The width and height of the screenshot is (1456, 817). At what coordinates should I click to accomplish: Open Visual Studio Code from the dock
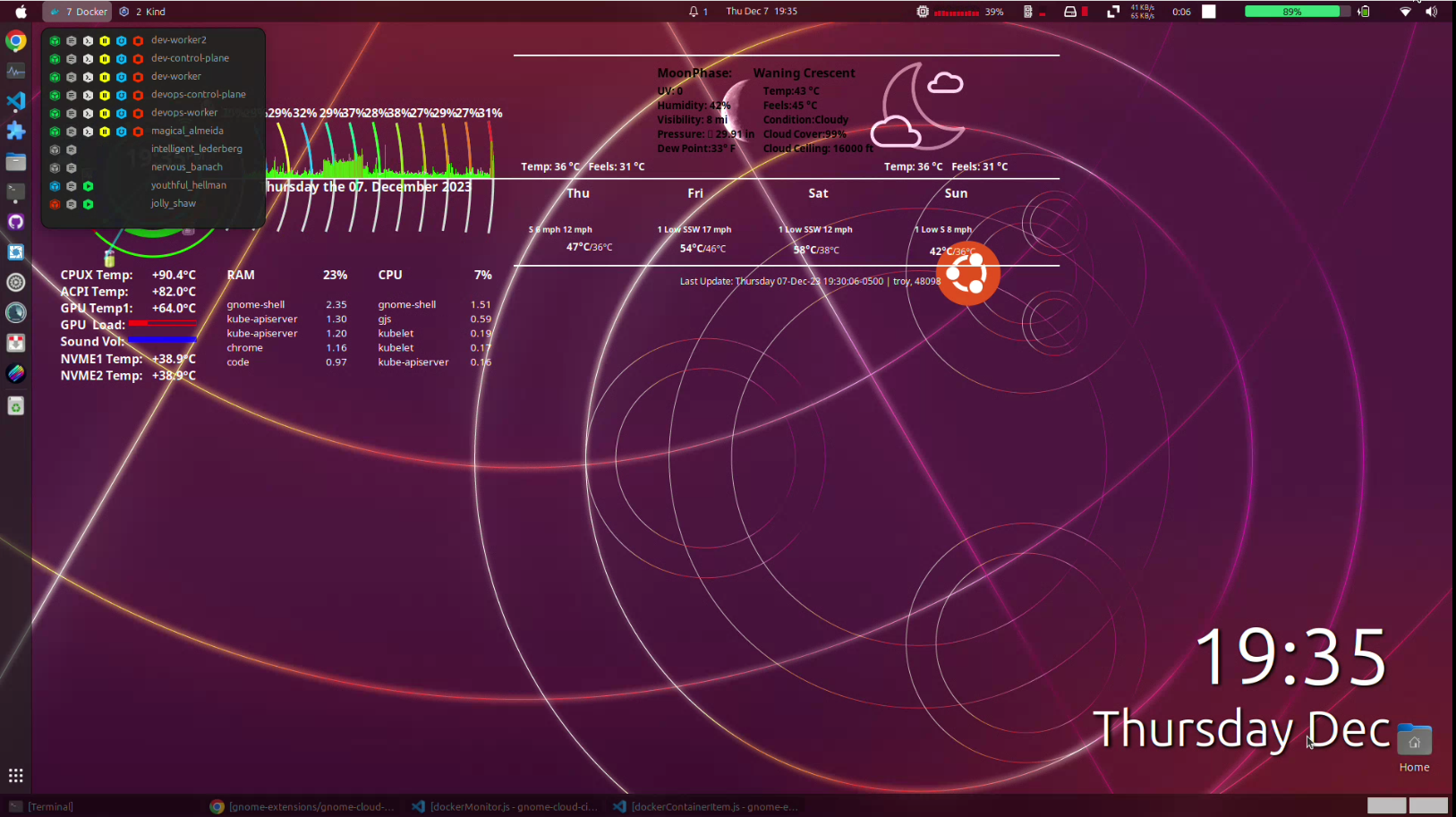(x=16, y=101)
